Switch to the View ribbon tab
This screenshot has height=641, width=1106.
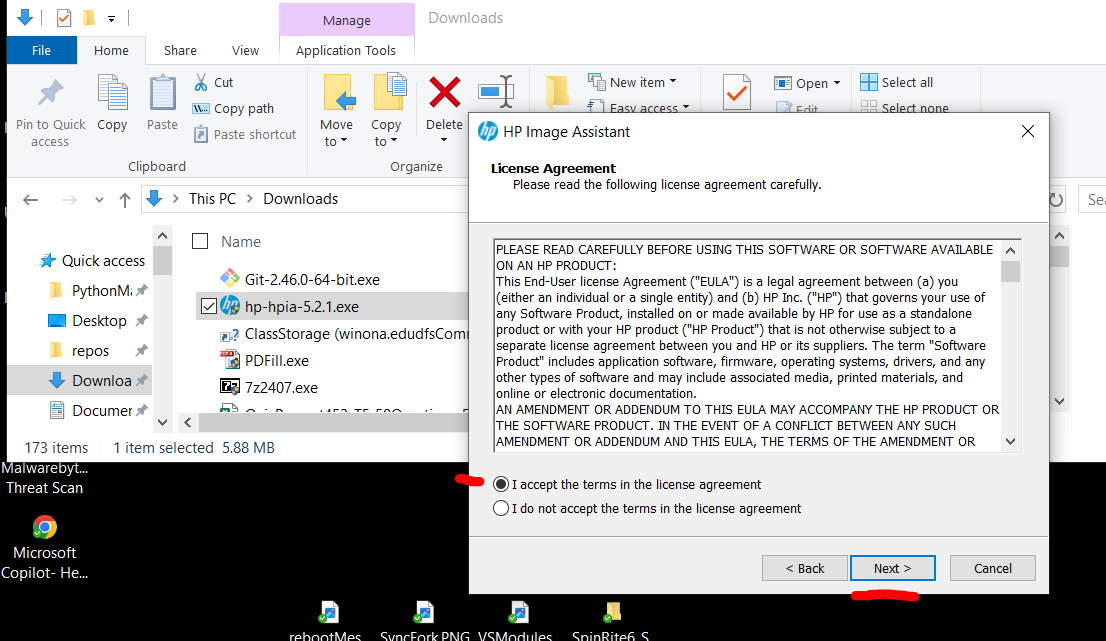tap(245, 50)
